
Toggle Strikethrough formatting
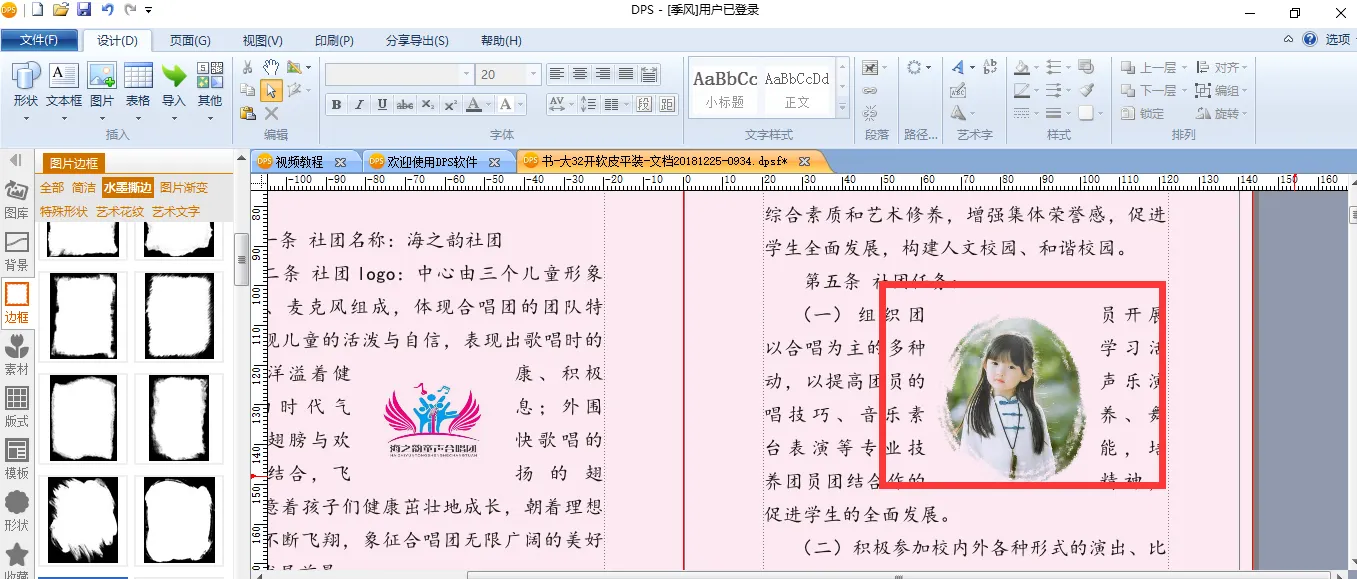[x=405, y=104]
